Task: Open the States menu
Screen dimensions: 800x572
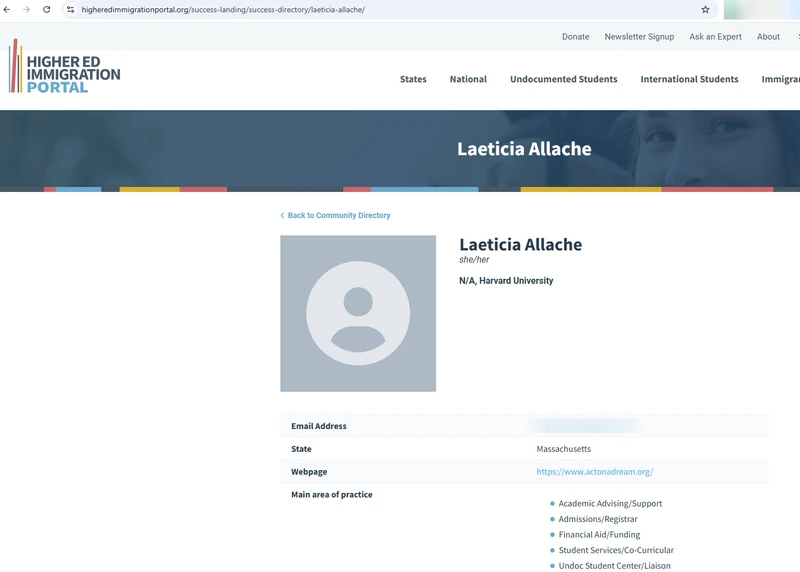Action: coord(413,79)
